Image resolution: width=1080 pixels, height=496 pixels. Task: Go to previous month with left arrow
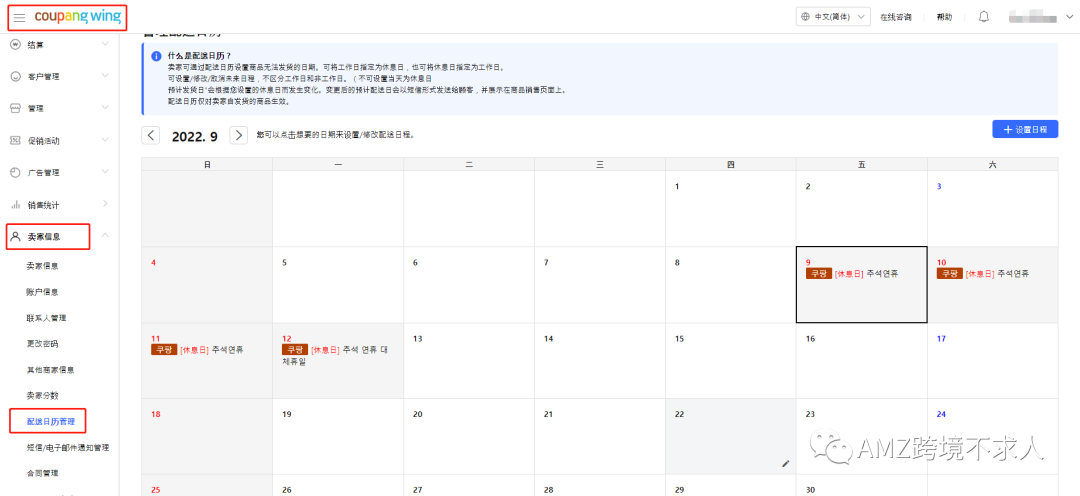pos(151,135)
